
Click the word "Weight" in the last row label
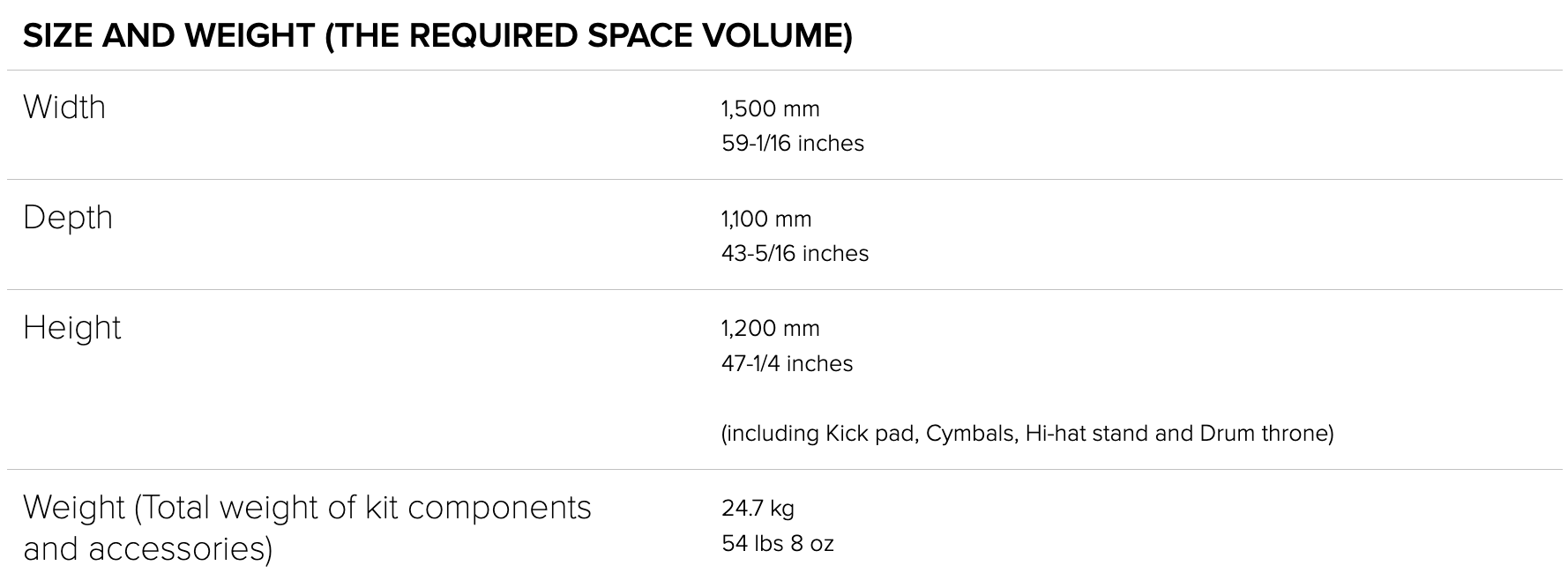point(72,508)
